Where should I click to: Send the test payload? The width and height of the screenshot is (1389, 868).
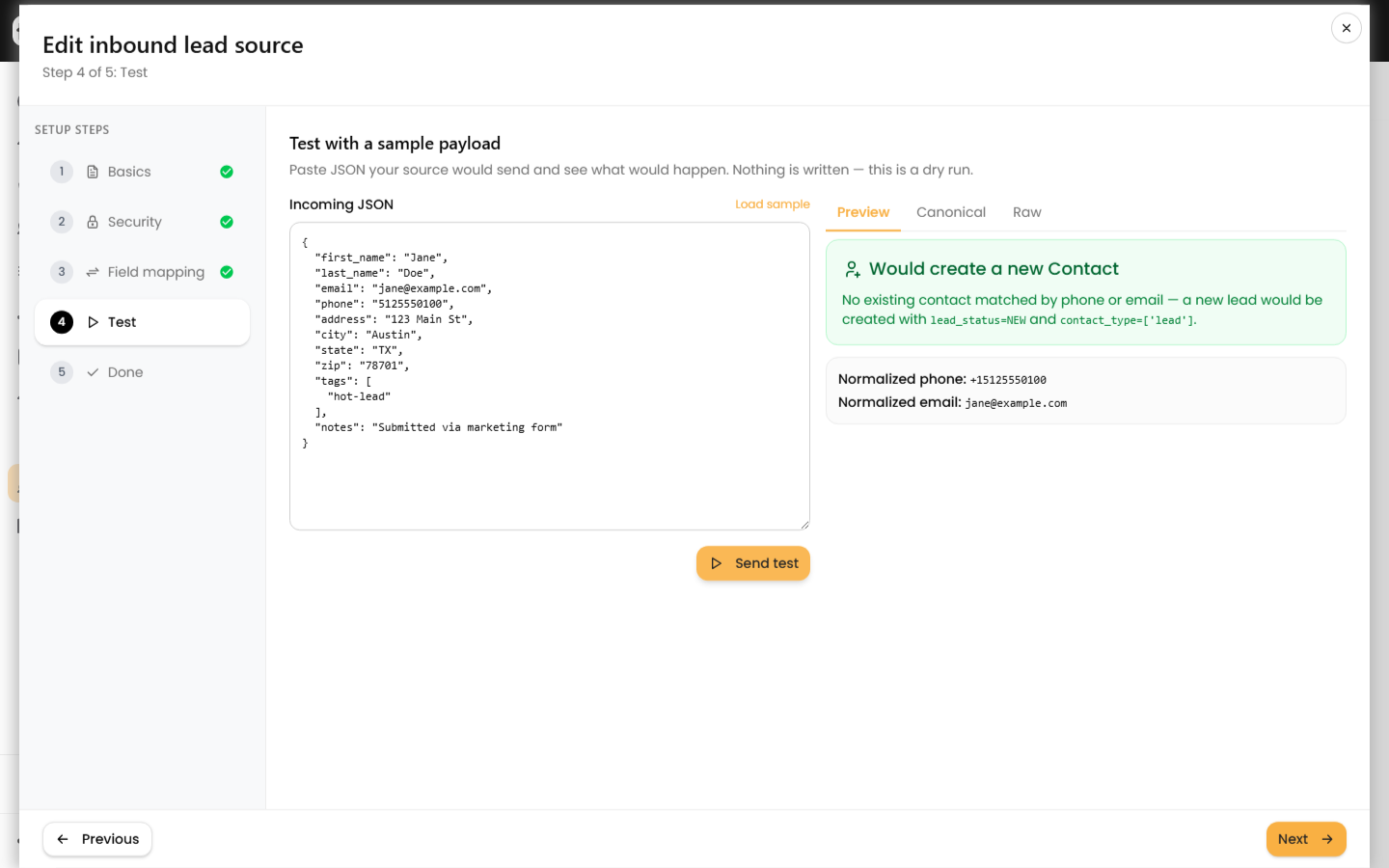753,563
